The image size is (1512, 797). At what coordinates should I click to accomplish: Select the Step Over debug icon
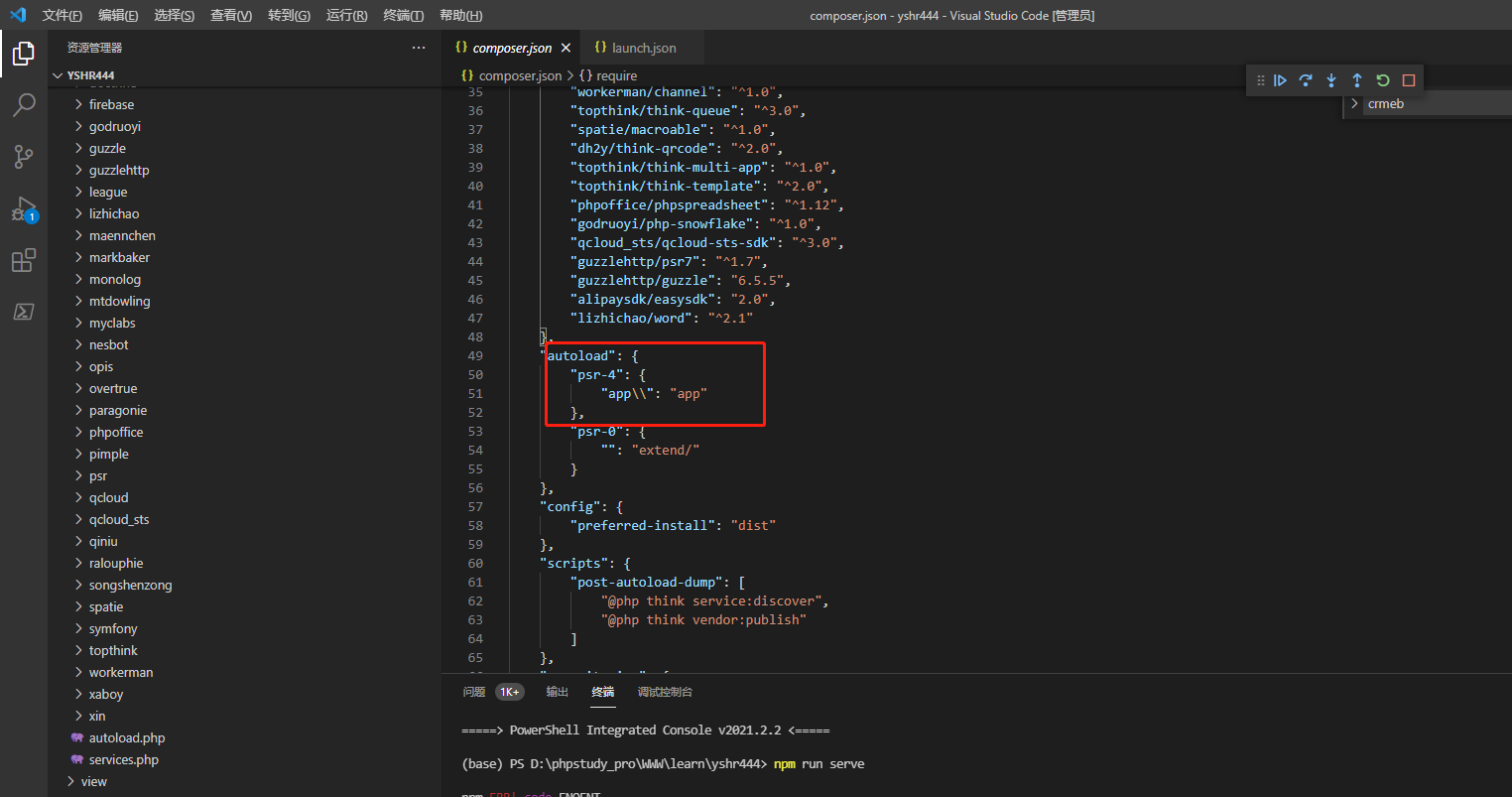tap(1305, 80)
